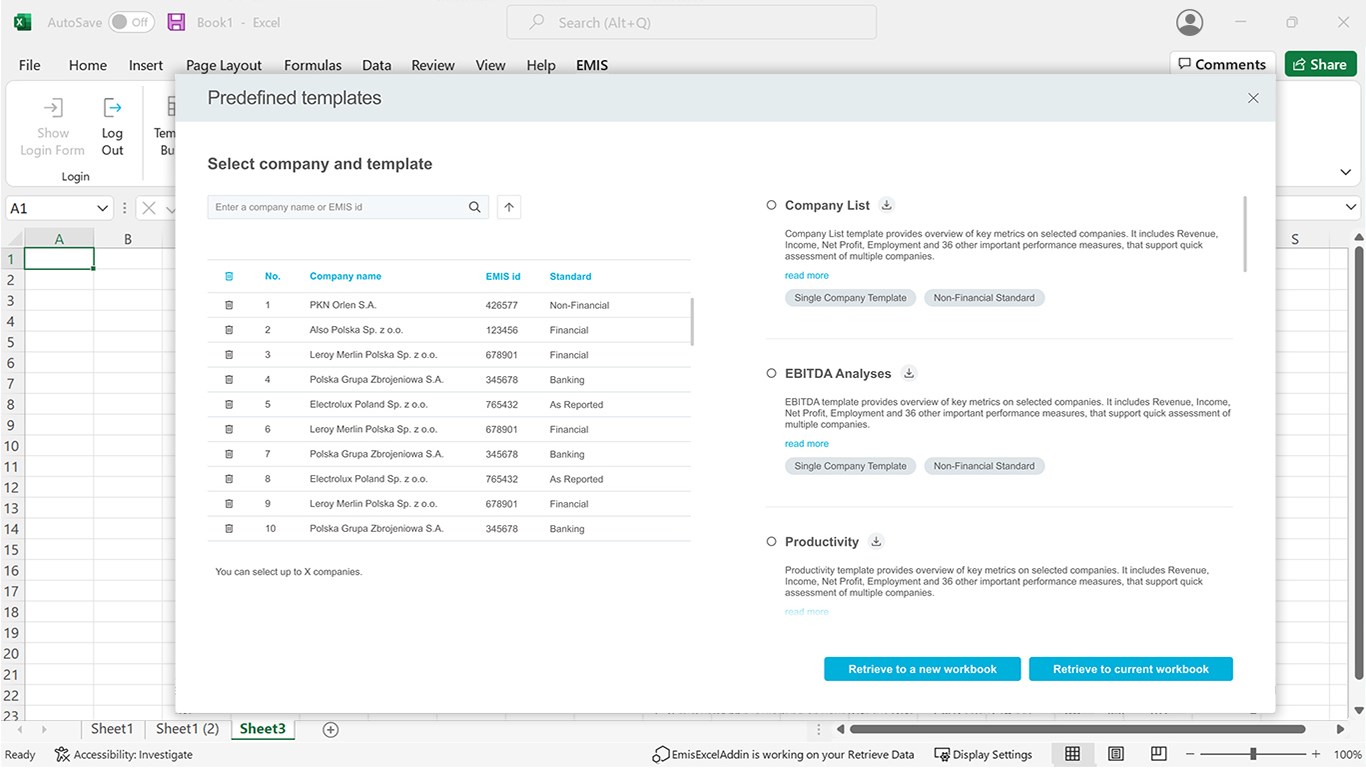This screenshot has width=1366, height=768.
Task: Open the account profile icon
Action: pos(1190,22)
